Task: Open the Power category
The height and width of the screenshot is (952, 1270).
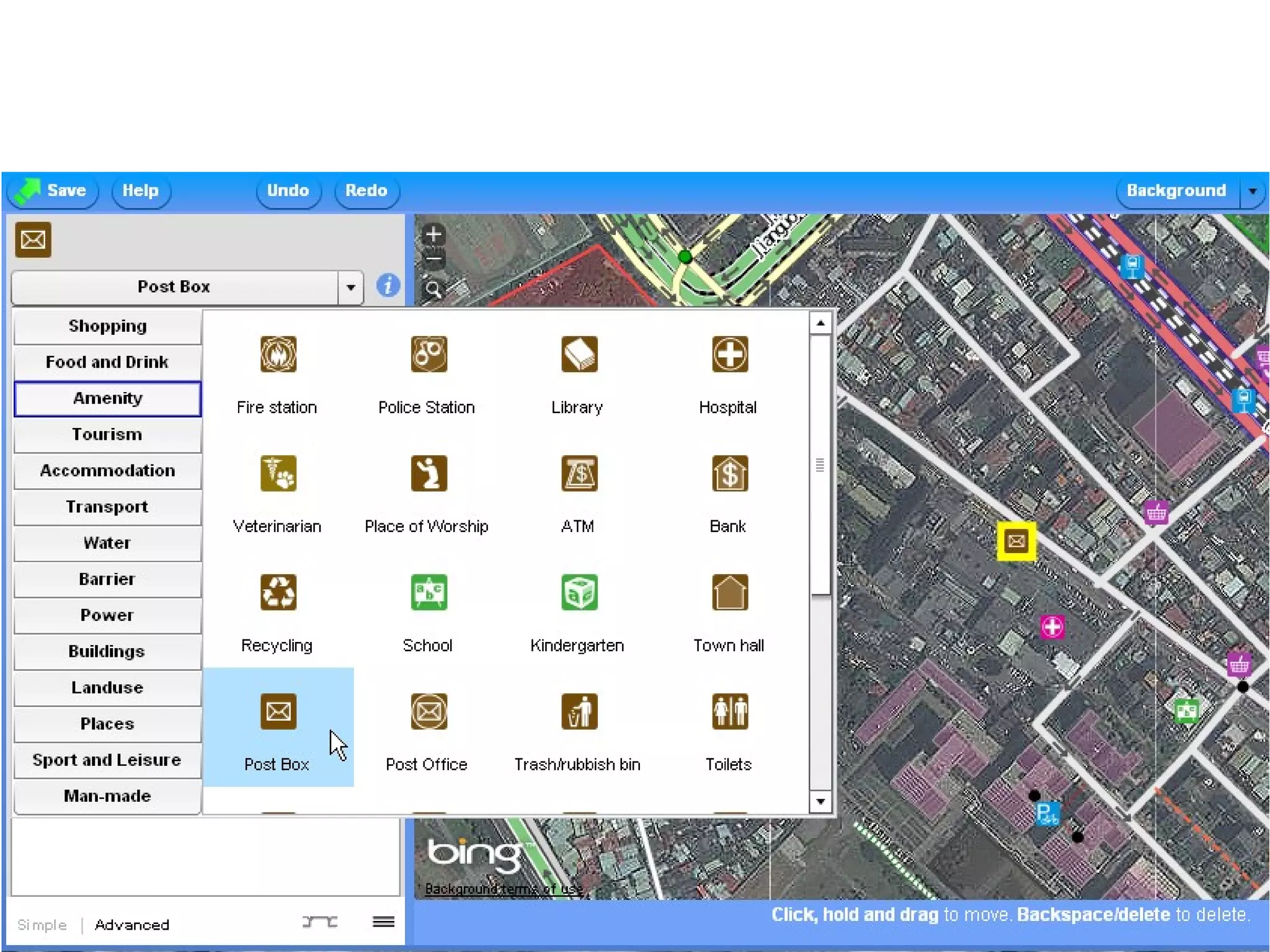Action: click(x=107, y=615)
